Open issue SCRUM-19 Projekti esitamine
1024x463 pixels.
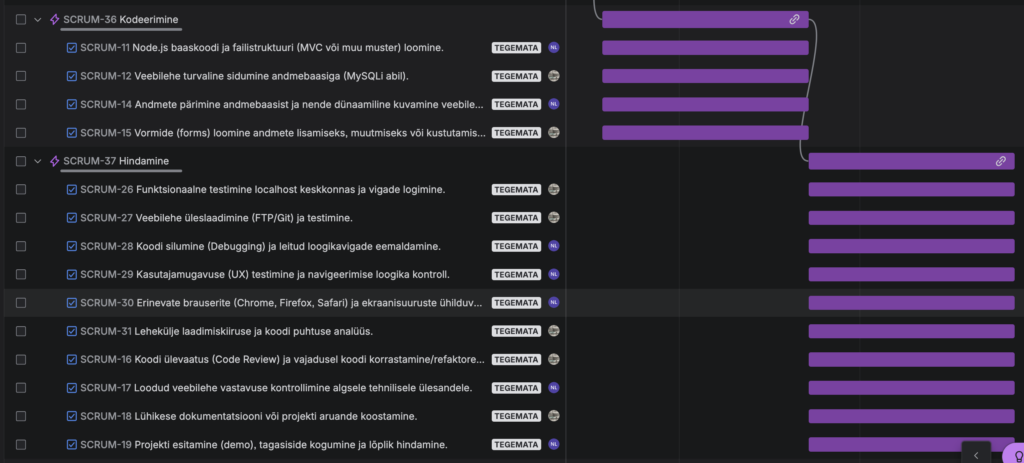point(263,444)
